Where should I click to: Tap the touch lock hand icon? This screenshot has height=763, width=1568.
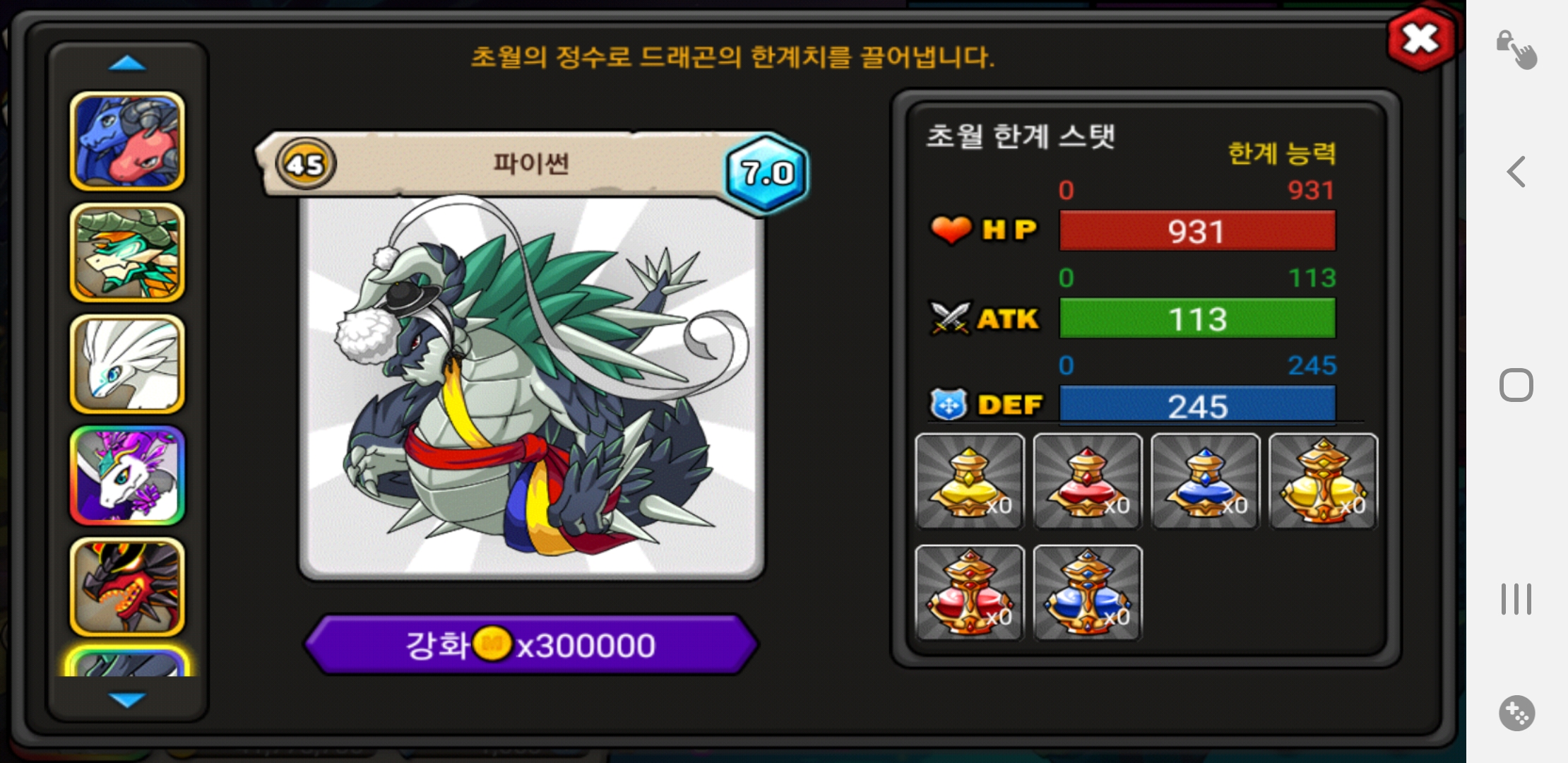(1516, 50)
